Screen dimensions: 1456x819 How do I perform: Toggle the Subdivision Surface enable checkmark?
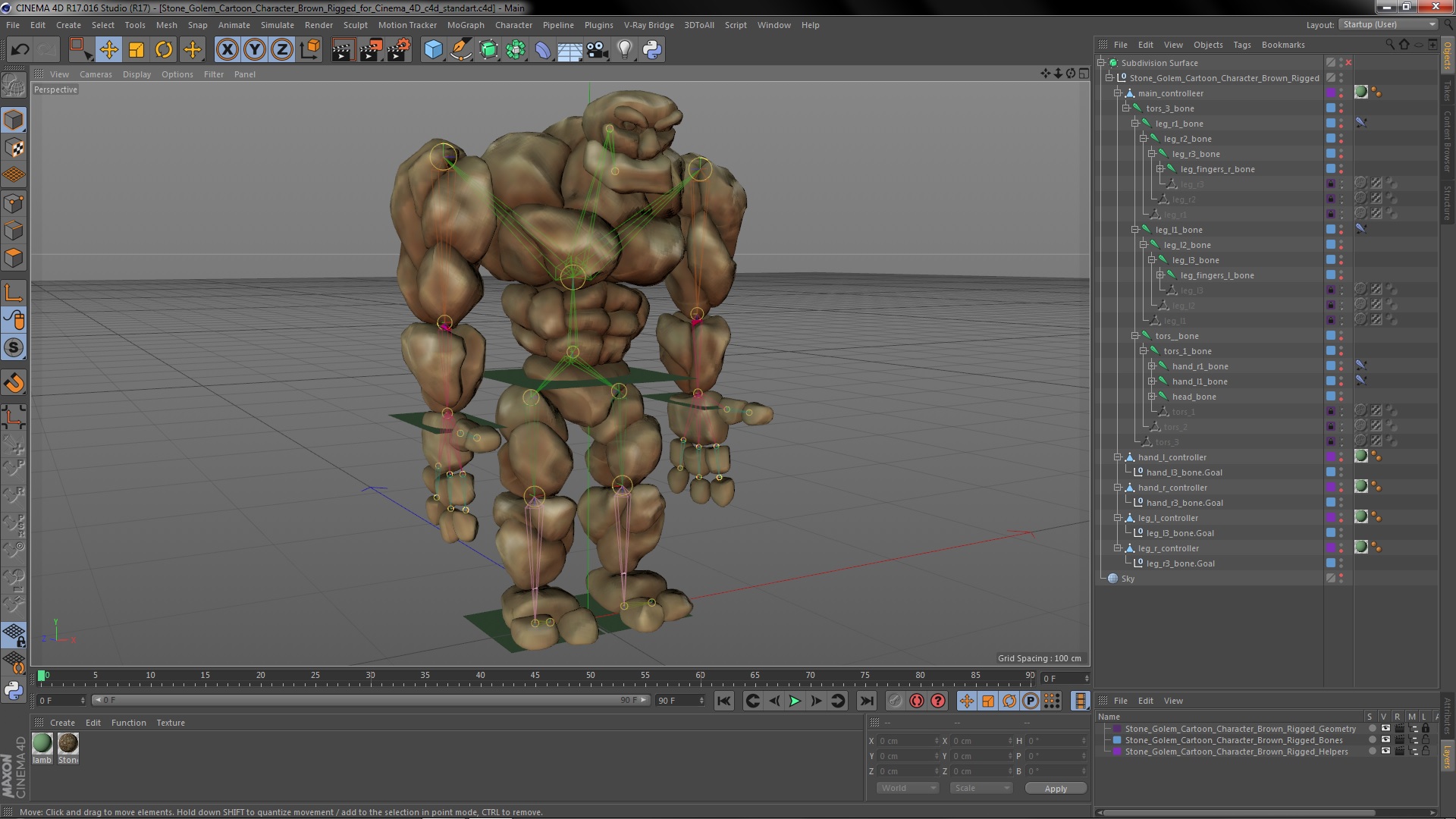click(x=1348, y=63)
